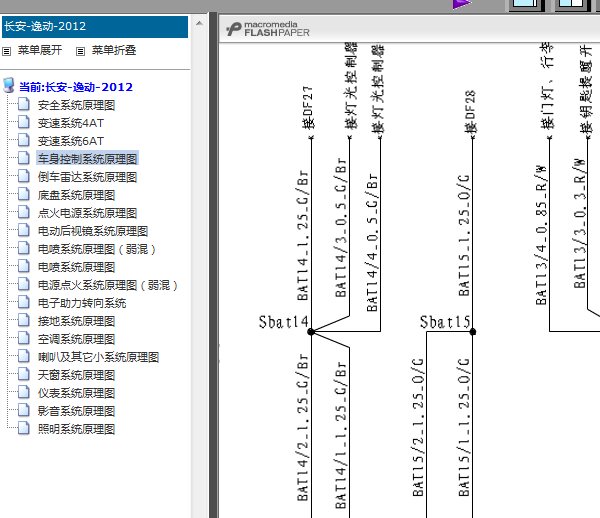600x518 pixels.
Task: Open 底盘系统原理图 diagram
Action: 76,195
